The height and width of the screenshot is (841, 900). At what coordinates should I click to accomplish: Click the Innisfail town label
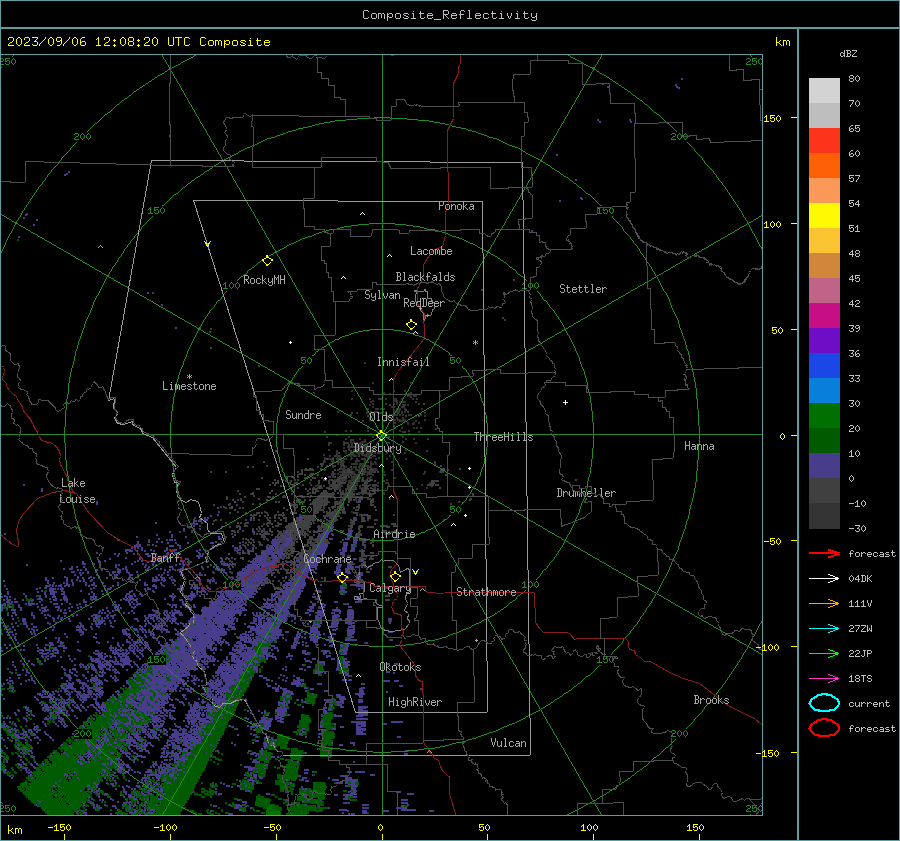pyautogui.click(x=403, y=362)
